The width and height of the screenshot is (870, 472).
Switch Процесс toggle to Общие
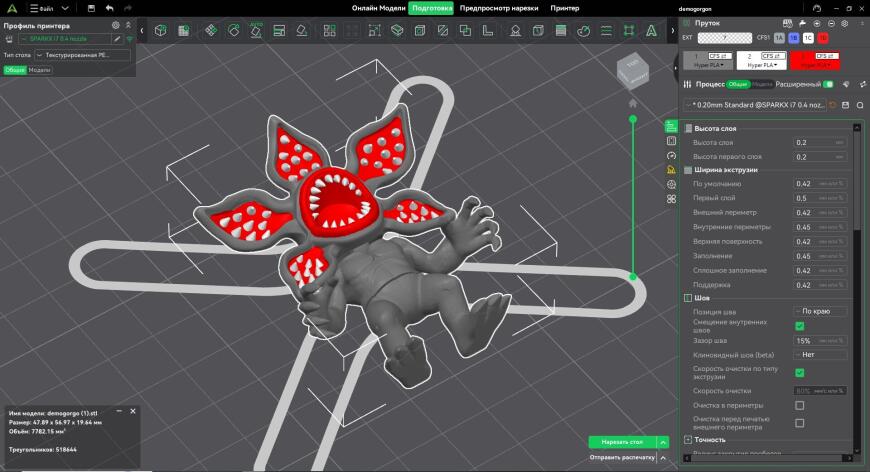[x=738, y=84]
